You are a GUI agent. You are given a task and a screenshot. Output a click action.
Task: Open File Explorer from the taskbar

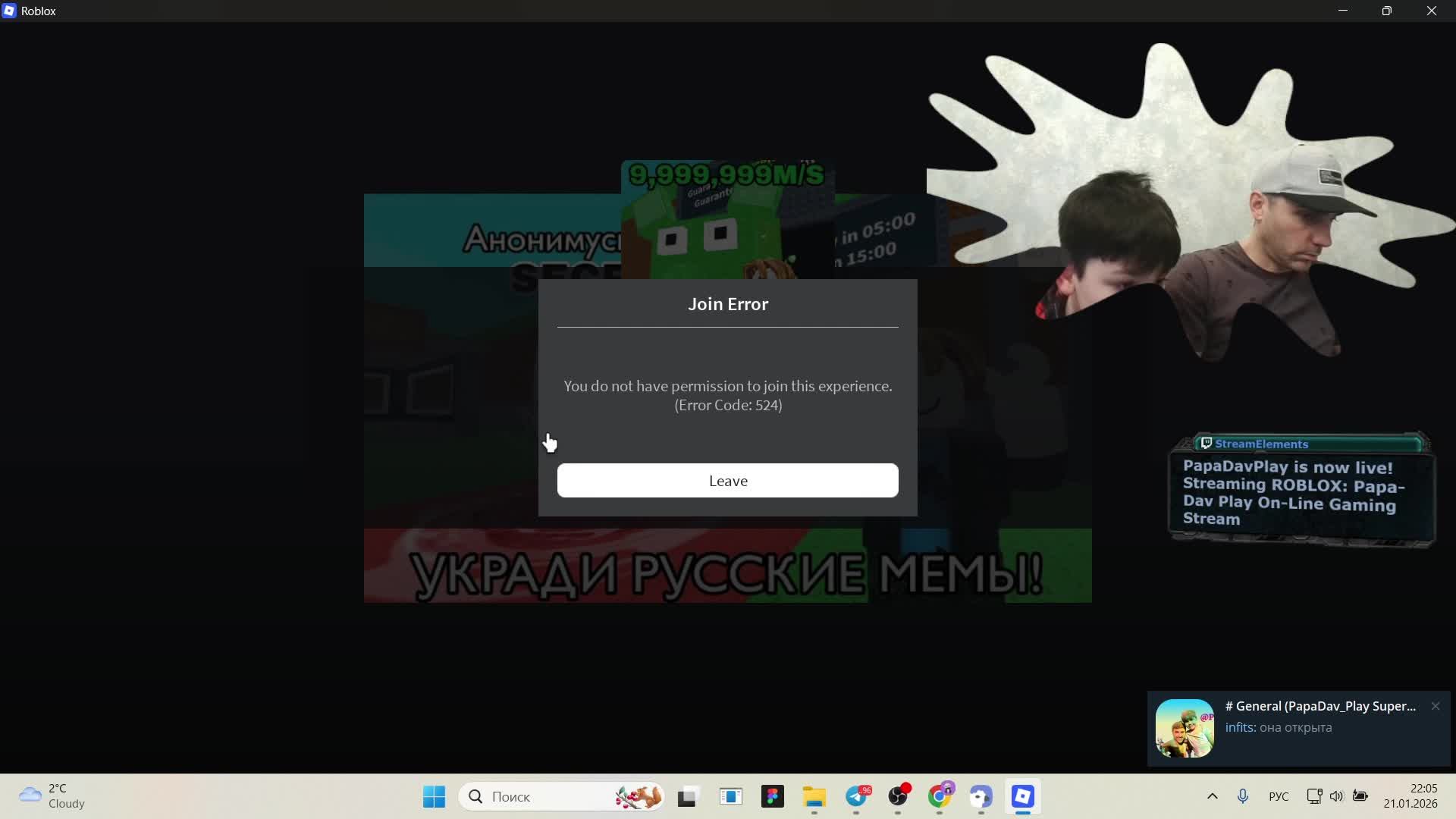tap(814, 796)
